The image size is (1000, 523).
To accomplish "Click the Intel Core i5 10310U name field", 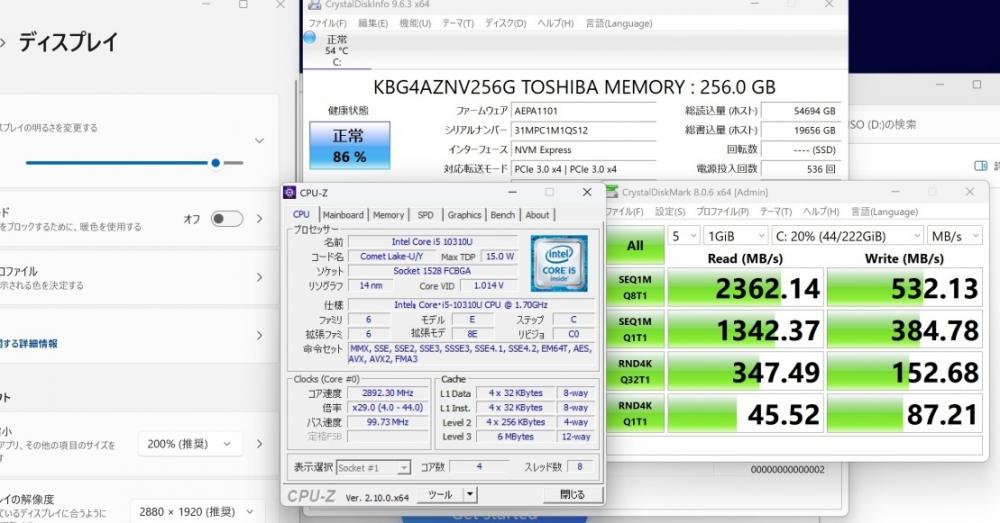I will tap(432, 242).
